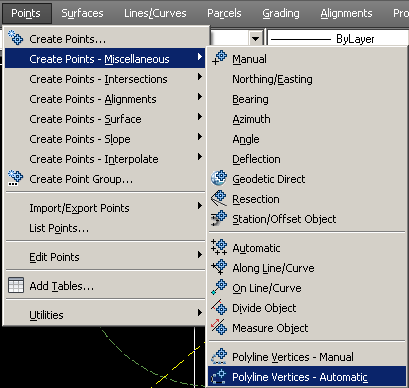Open Edit Points submenu
409x388 pixels.
(x=105, y=257)
